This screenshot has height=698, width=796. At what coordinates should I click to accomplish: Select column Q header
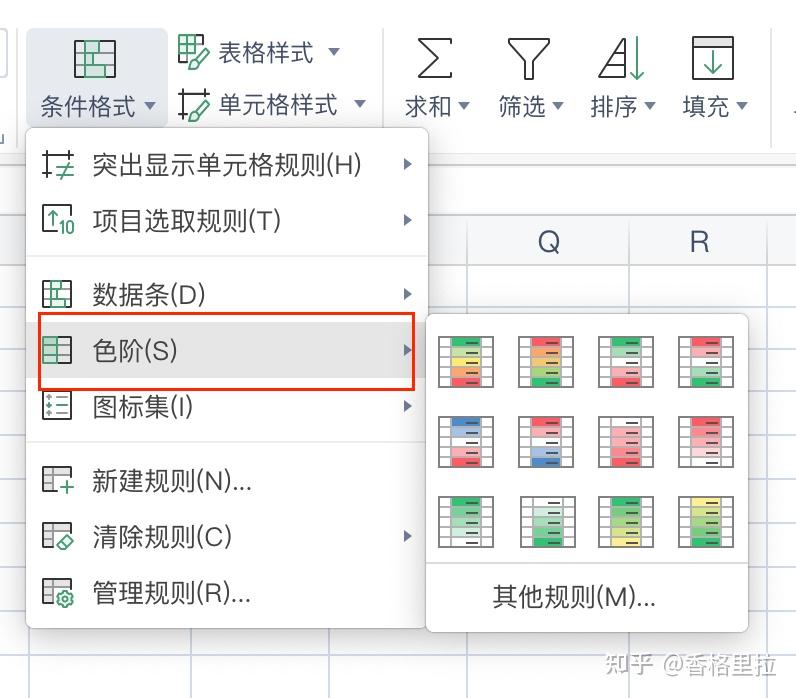tap(548, 241)
